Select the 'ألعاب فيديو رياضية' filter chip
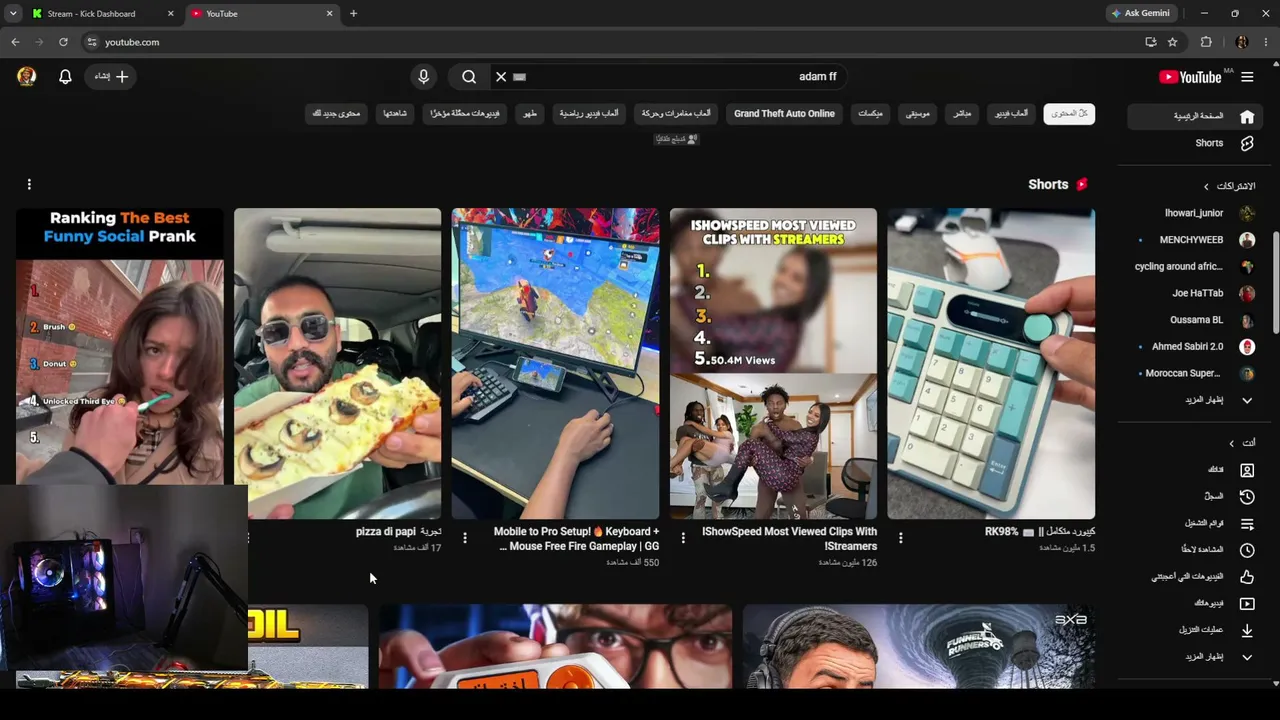1280x720 pixels. (589, 114)
